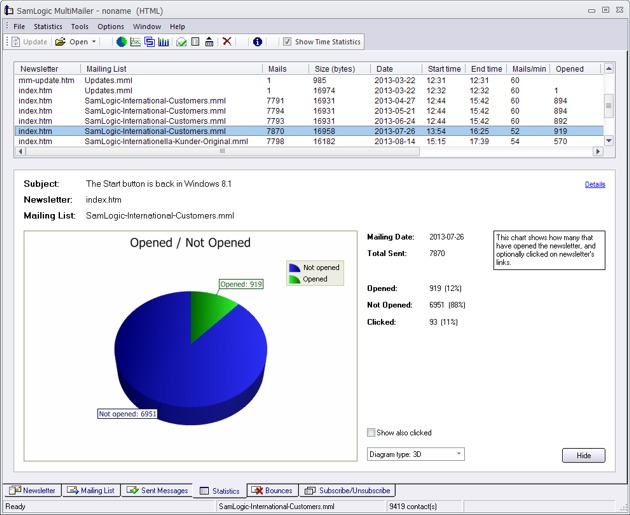
Task: Expand the Open button dropdown arrow
Action: coord(94,42)
